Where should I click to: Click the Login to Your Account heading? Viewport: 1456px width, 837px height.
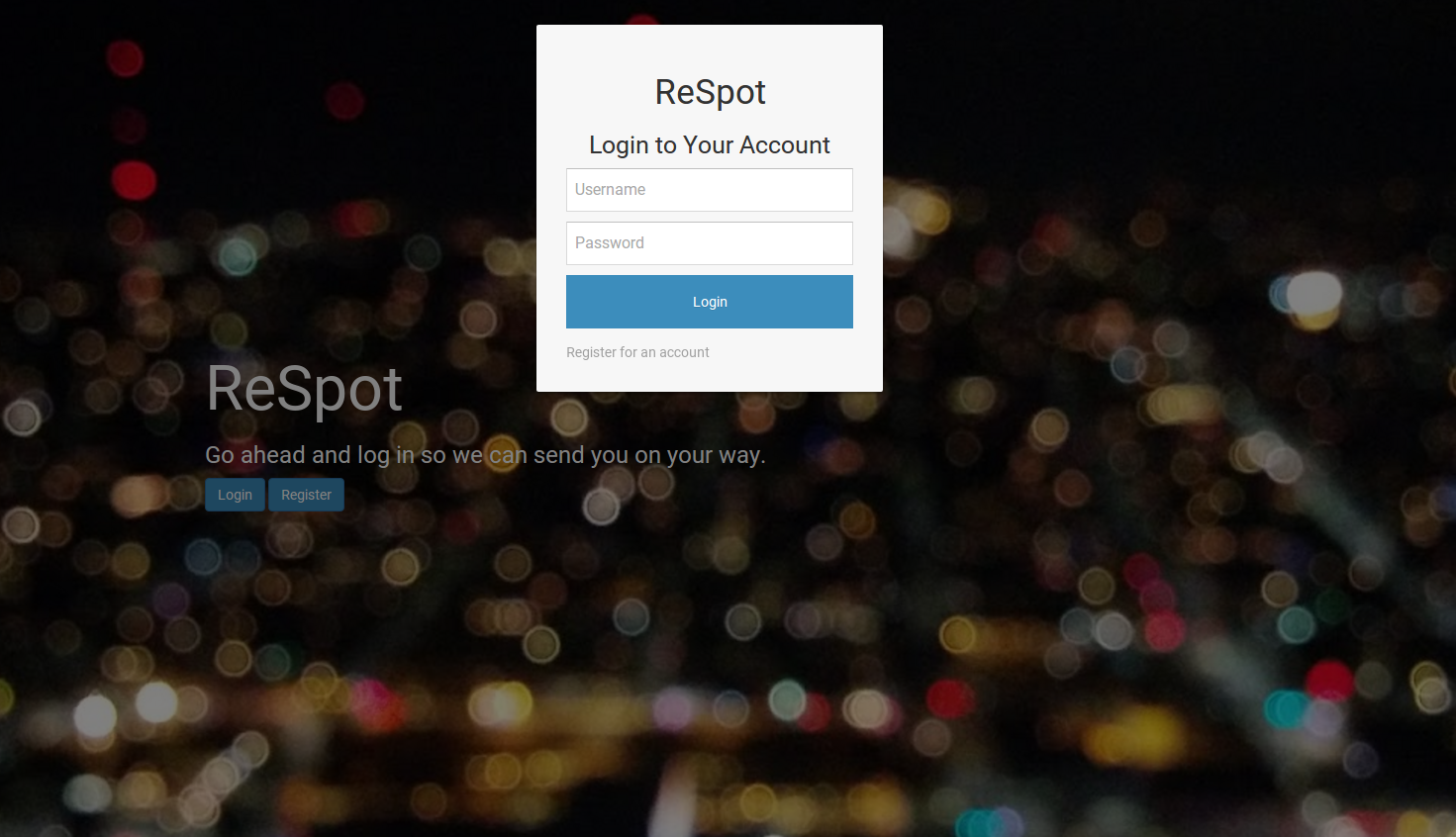[x=710, y=145]
